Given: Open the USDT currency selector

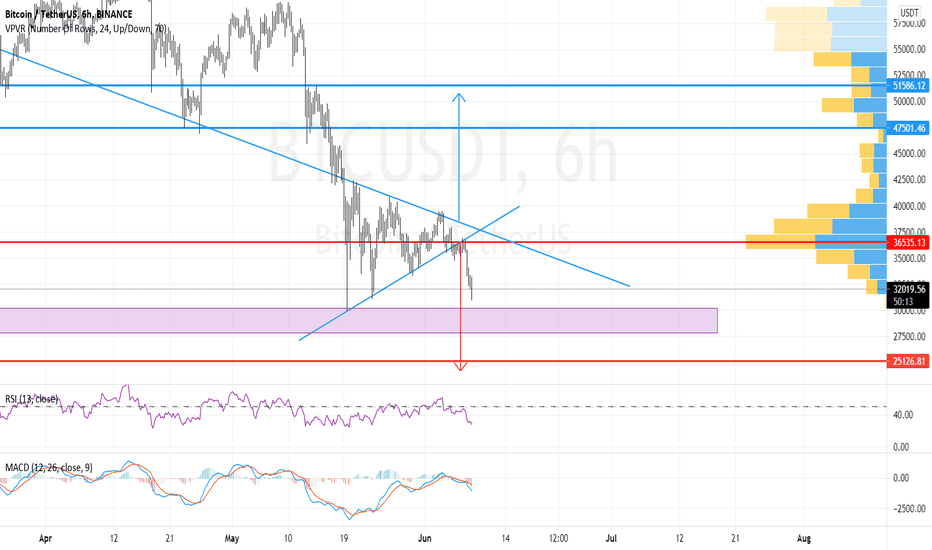Looking at the screenshot, I should [909, 12].
